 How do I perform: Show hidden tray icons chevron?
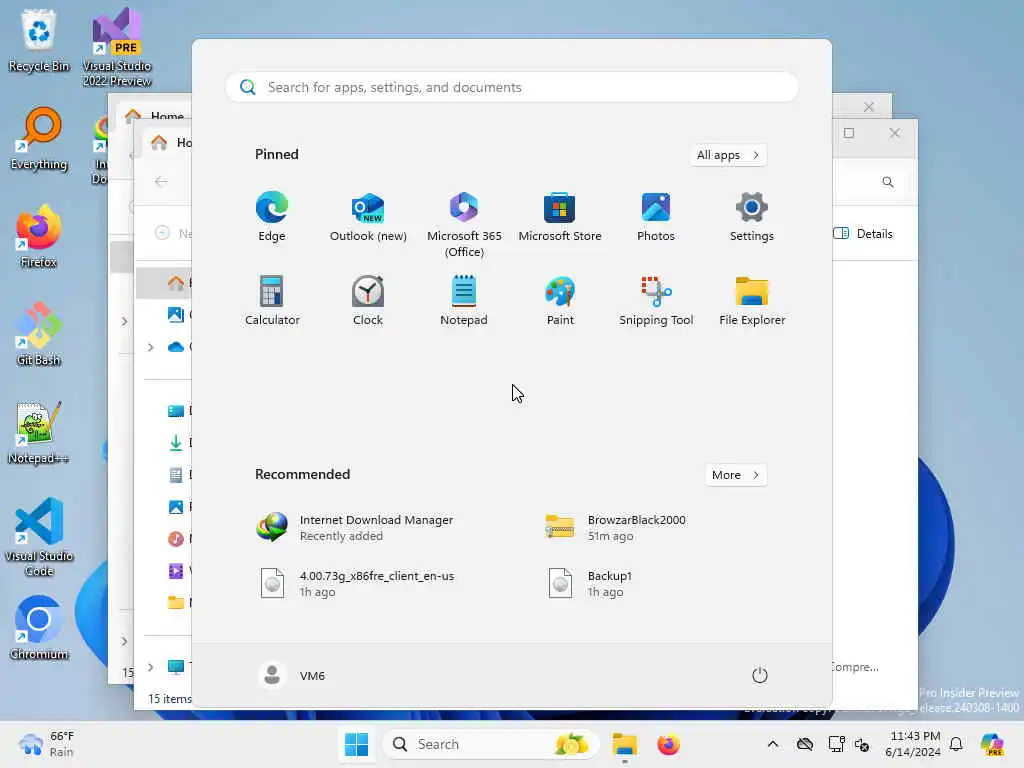tap(773, 744)
